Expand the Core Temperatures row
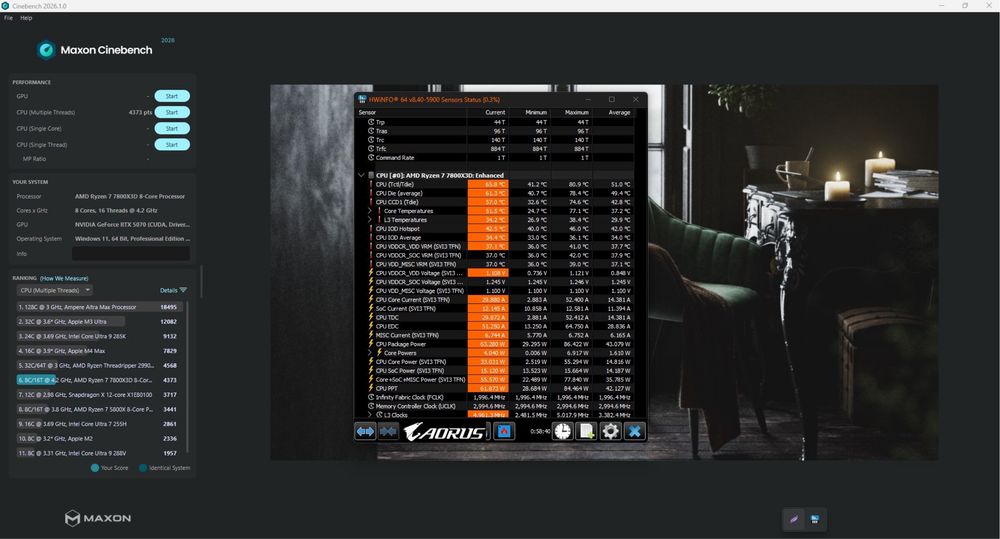 (370, 210)
